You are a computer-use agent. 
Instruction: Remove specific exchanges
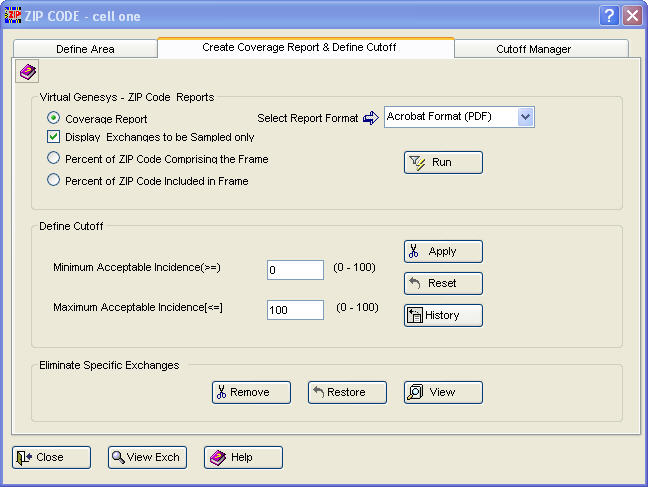click(x=251, y=392)
